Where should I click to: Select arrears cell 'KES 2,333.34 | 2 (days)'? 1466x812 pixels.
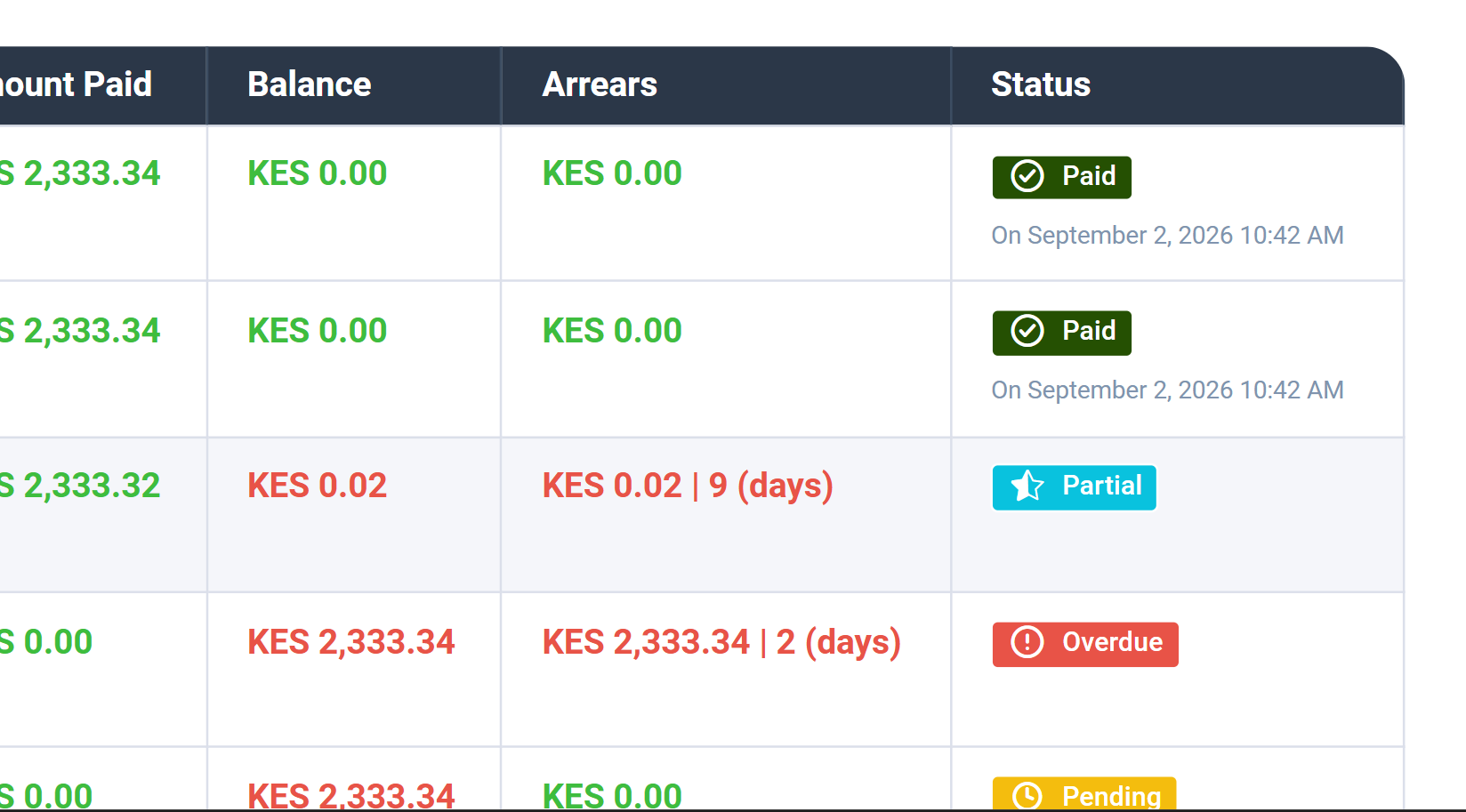tap(721, 642)
